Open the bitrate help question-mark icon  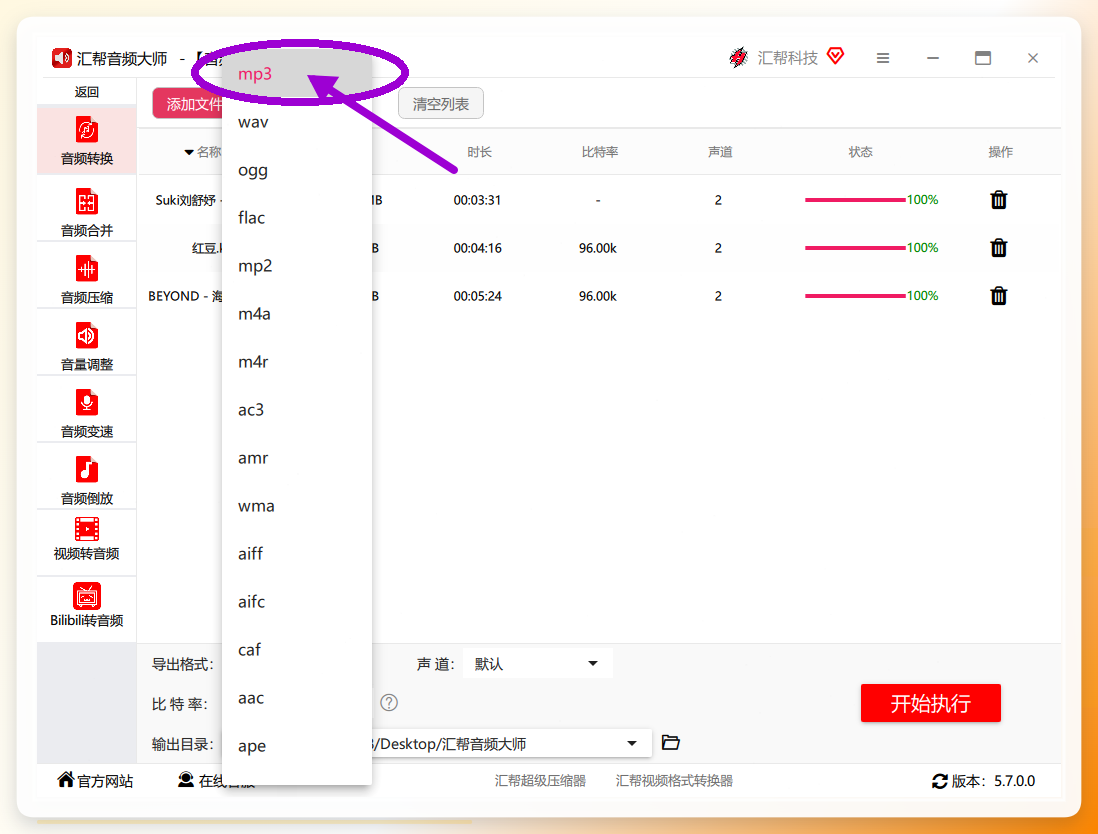point(389,703)
